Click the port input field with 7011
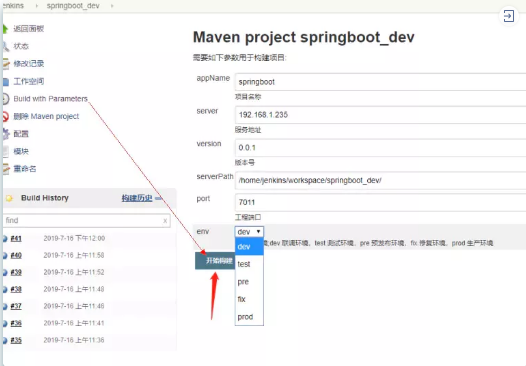 tap(380, 202)
